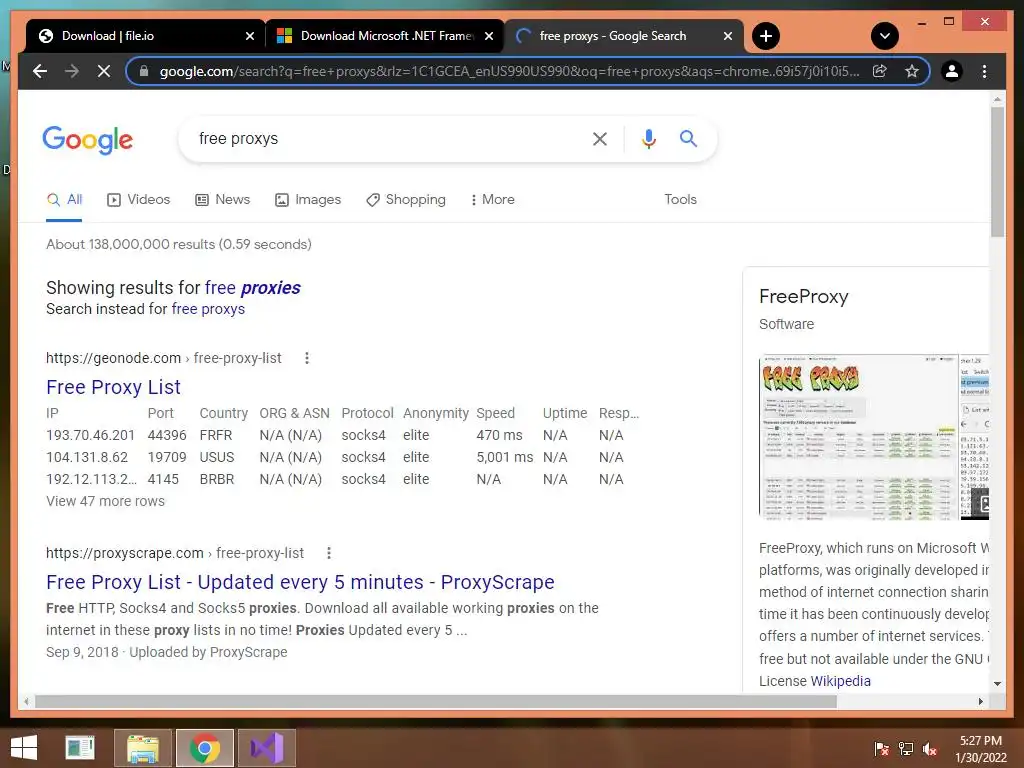Bookmark this page with the star icon
The height and width of the screenshot is (768, 1024).
(x=912, y=71)
